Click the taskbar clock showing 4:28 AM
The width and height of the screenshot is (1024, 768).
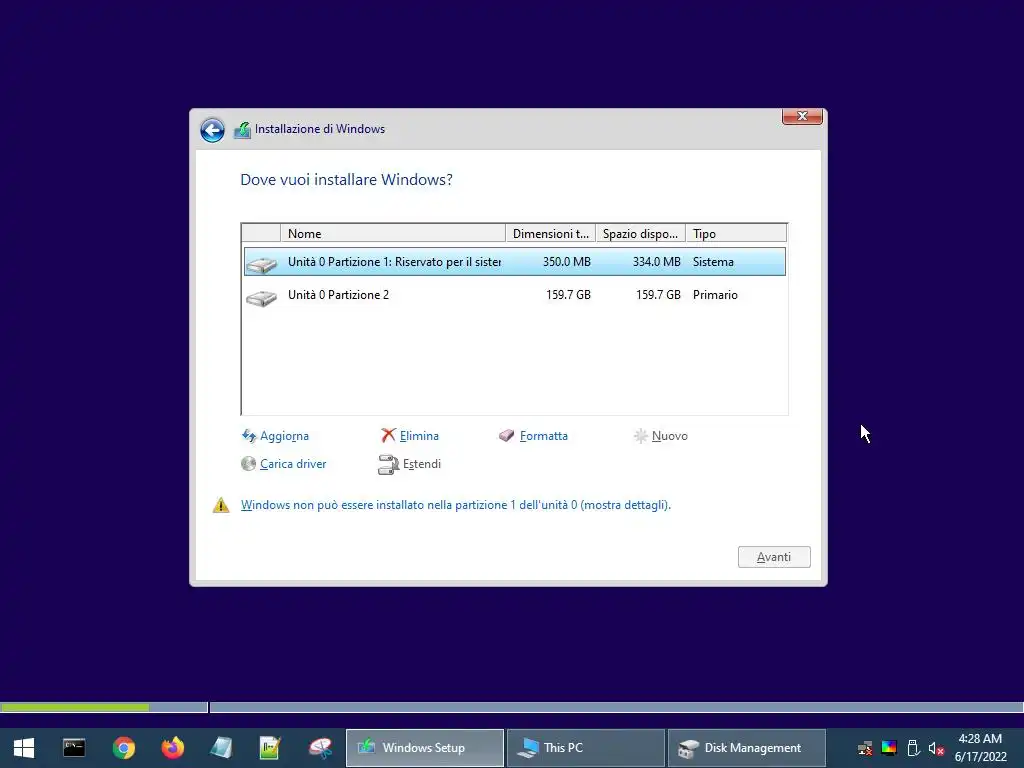pyautogui.click(x=980, y=748)
